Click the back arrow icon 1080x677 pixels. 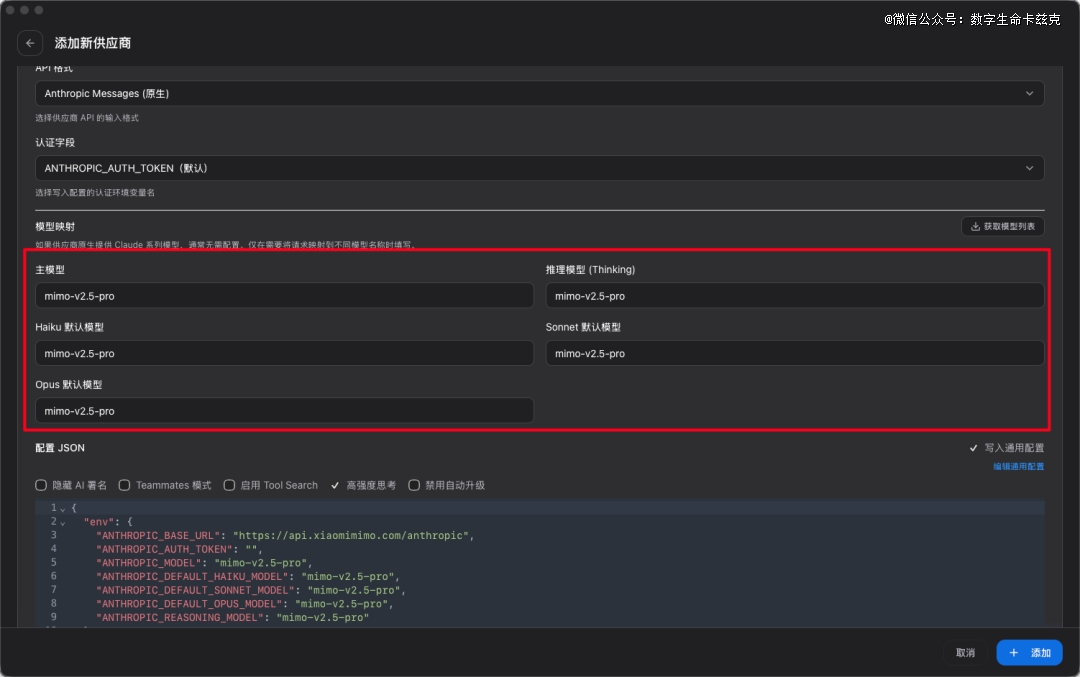point(30,43)
